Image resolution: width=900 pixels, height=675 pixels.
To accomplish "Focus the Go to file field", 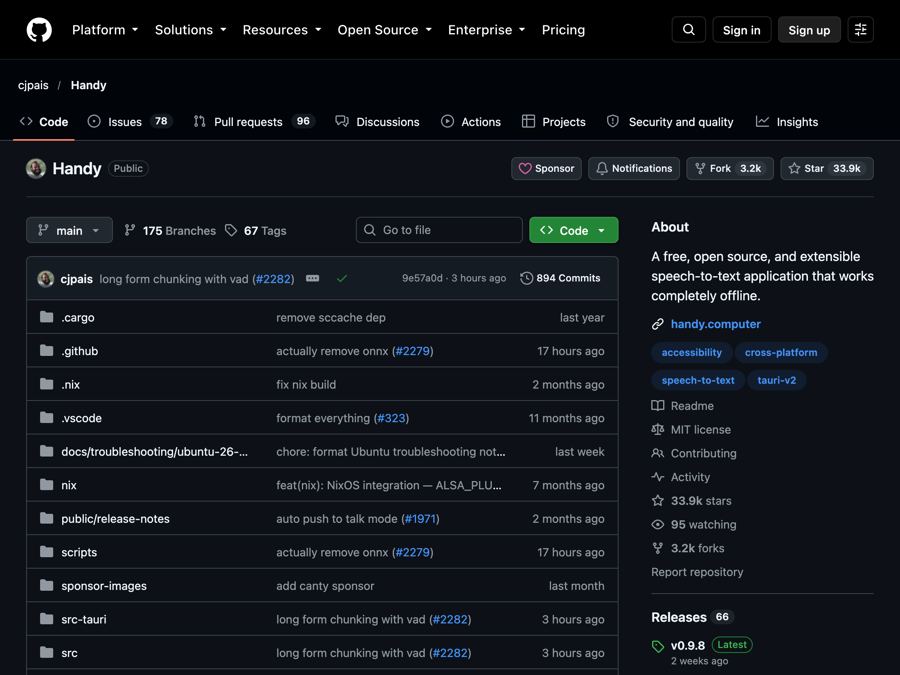I will point(439,230).
